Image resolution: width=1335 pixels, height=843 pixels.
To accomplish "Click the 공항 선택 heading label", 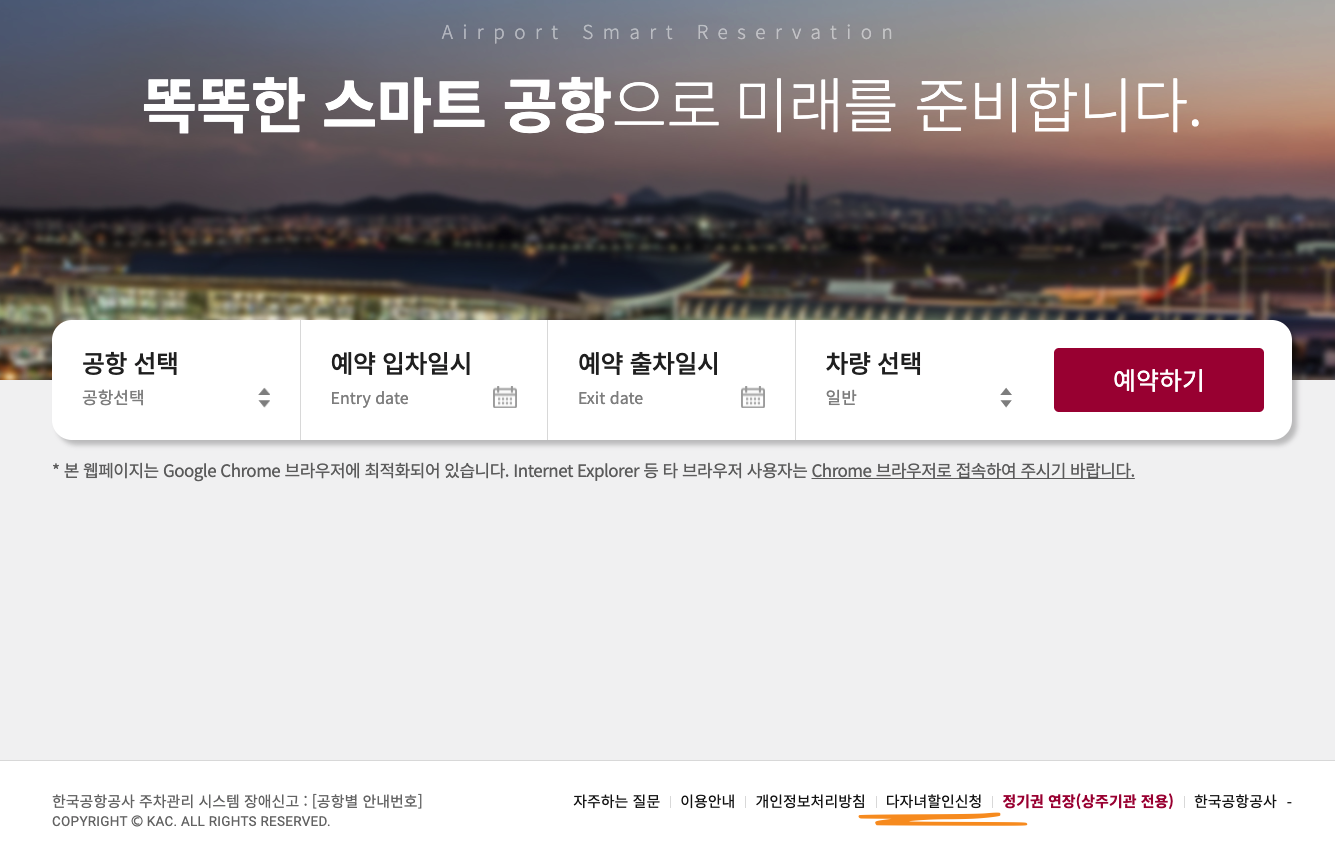I will (x=130, y=363).
